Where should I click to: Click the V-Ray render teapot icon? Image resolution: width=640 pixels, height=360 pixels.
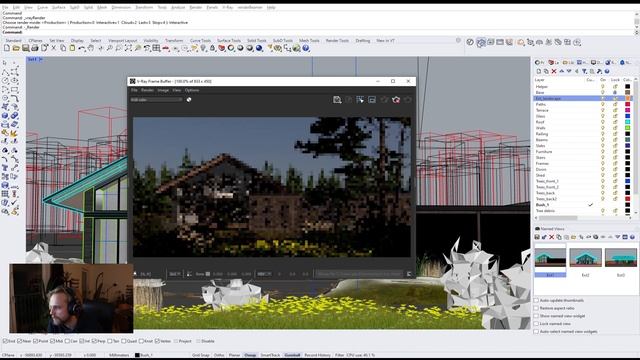point(481,42)
